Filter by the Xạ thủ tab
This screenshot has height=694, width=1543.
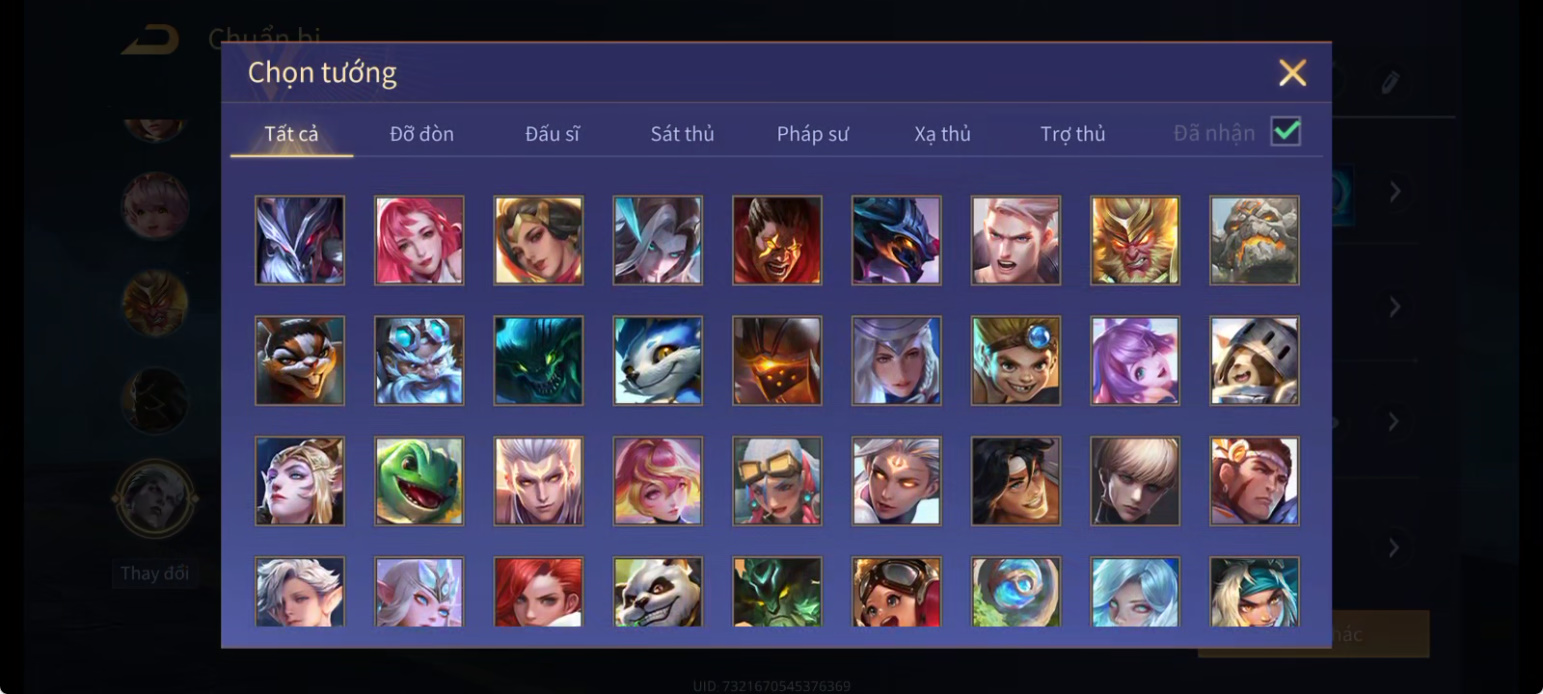click(942, 134)
